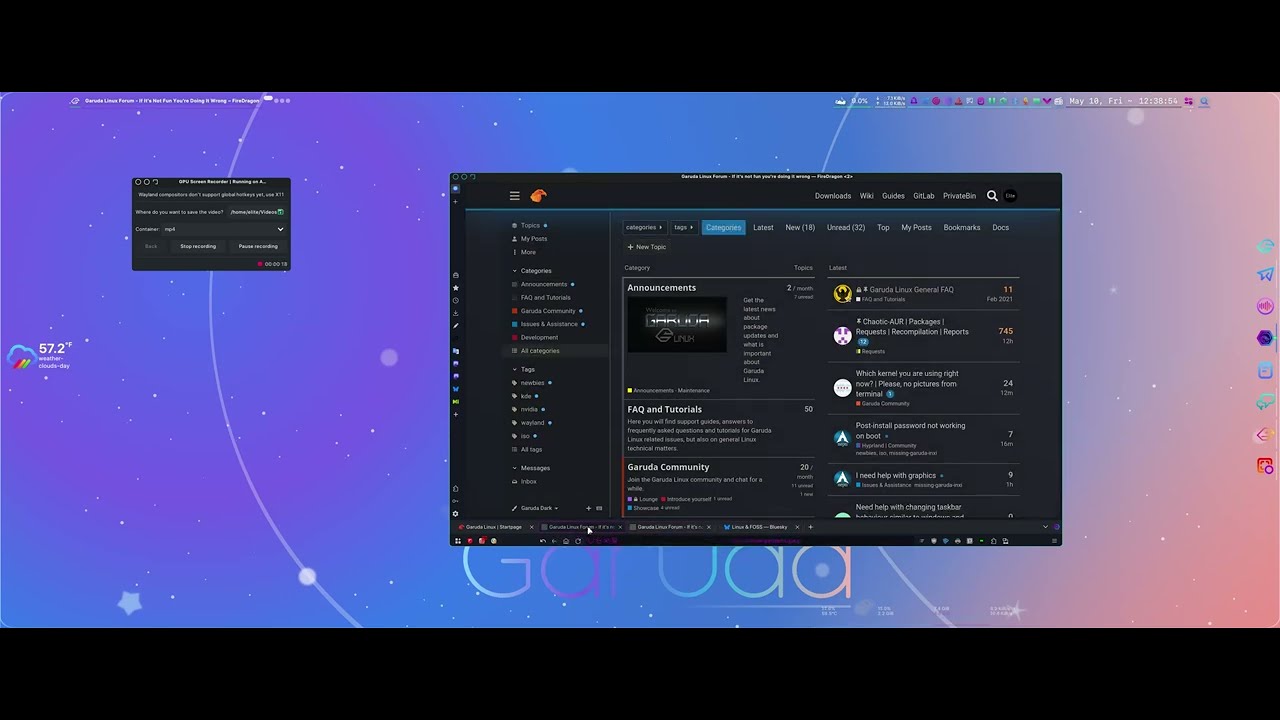The image size is (1280, 720).
Task: Click the search icon in top panel
Action: [1204, 101]
